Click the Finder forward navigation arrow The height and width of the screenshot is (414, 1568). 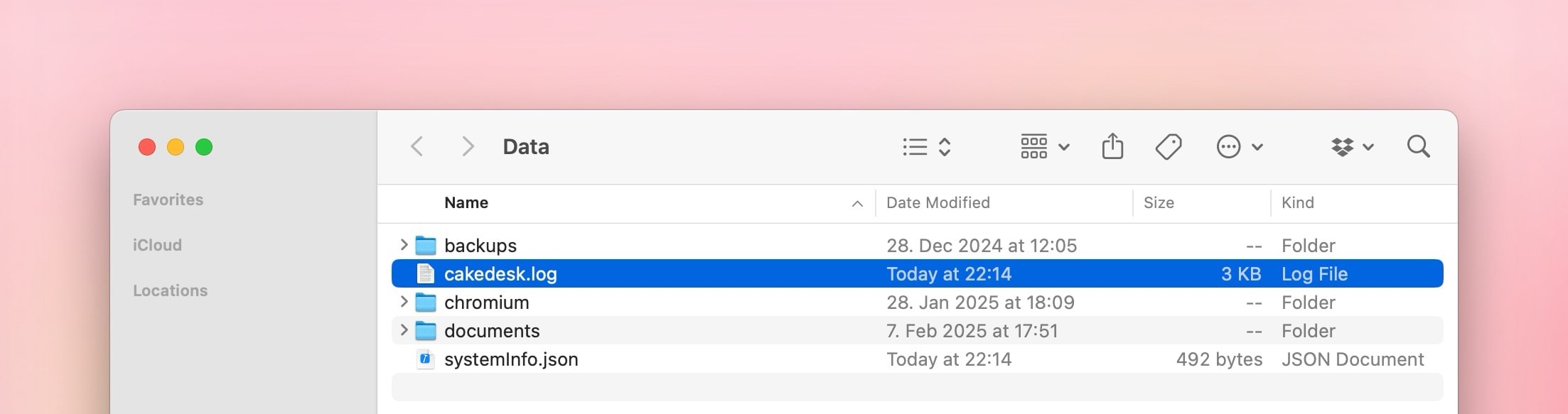(467, 147)
